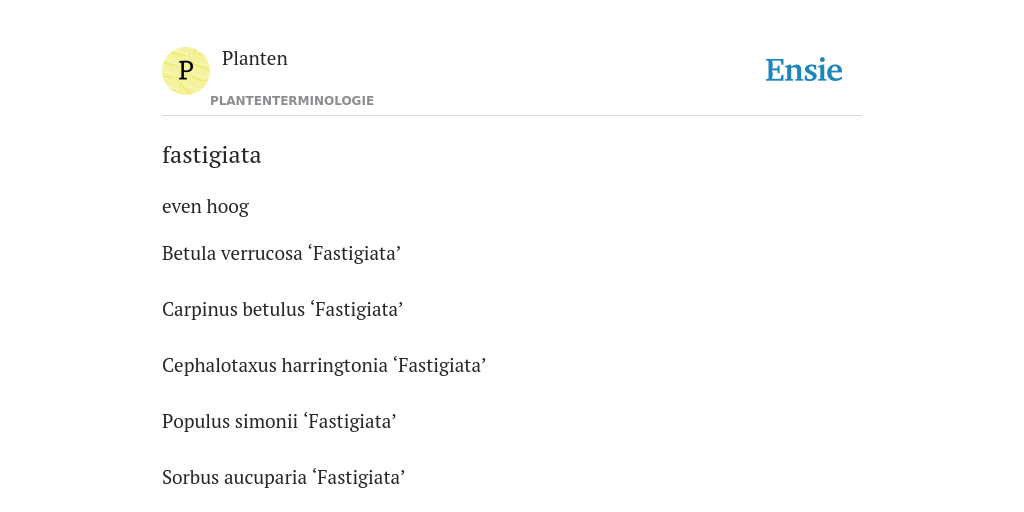
Task: Select the PLANTENTERMINOLOGIE category label
Action: (292, 101)
